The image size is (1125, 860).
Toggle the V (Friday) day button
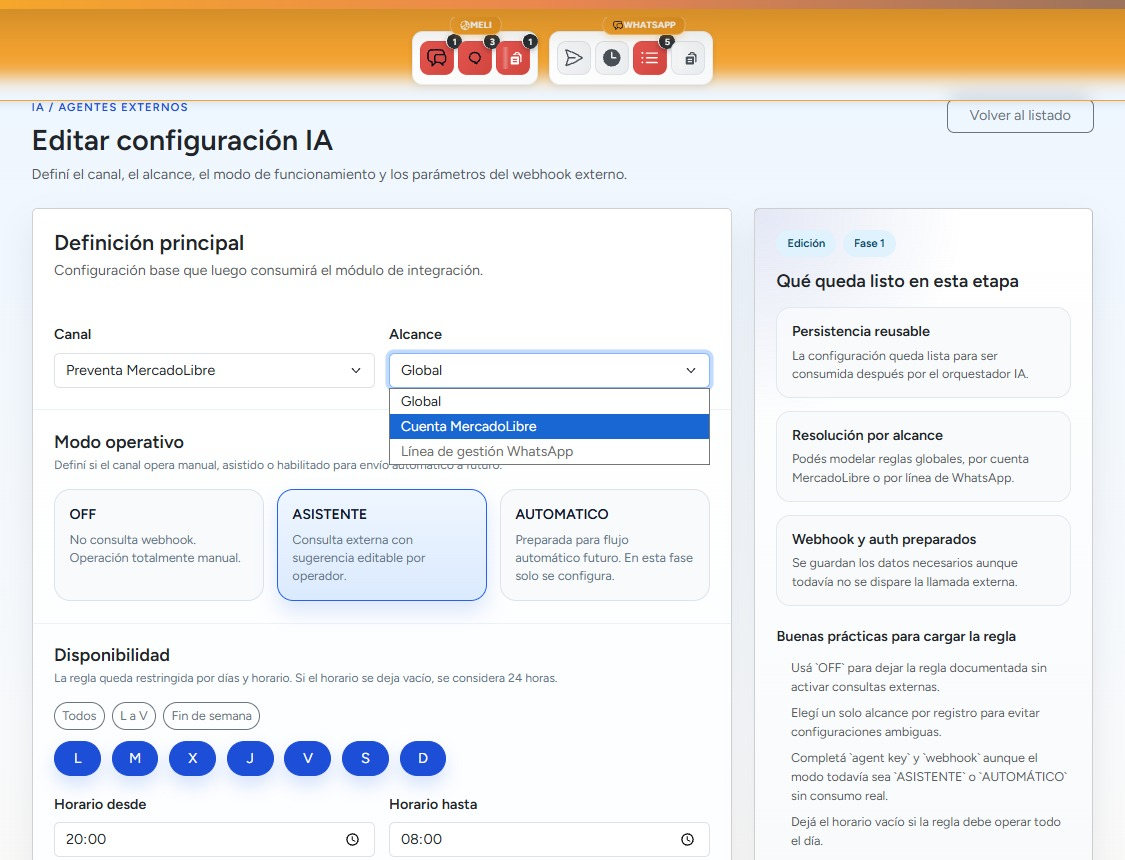coord(308,758)
